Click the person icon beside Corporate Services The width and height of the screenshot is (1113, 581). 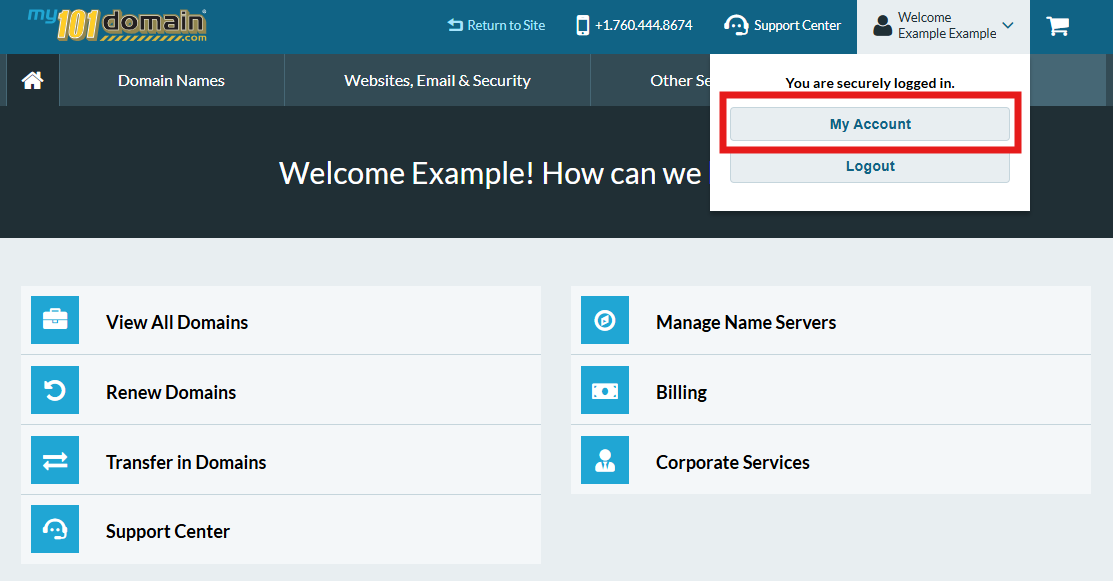coord(605,459)
